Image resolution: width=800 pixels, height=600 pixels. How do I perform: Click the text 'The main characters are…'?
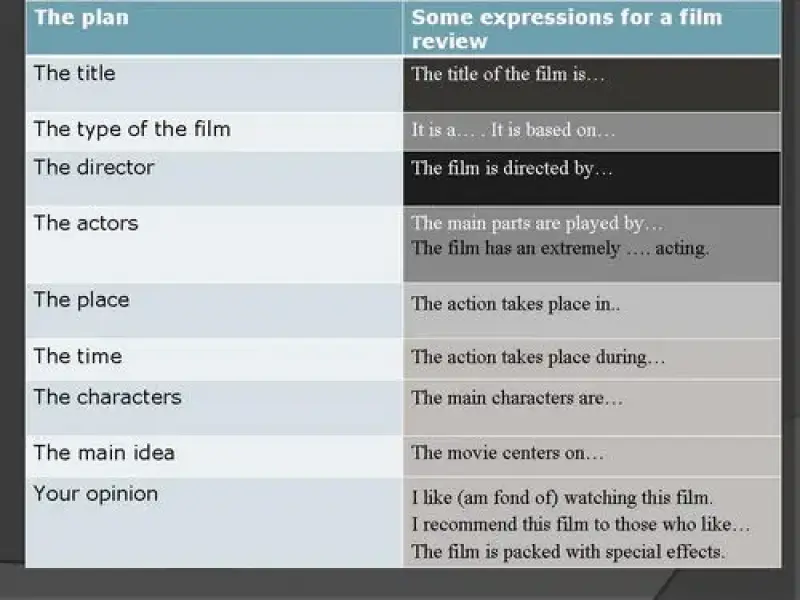[517, 398]
